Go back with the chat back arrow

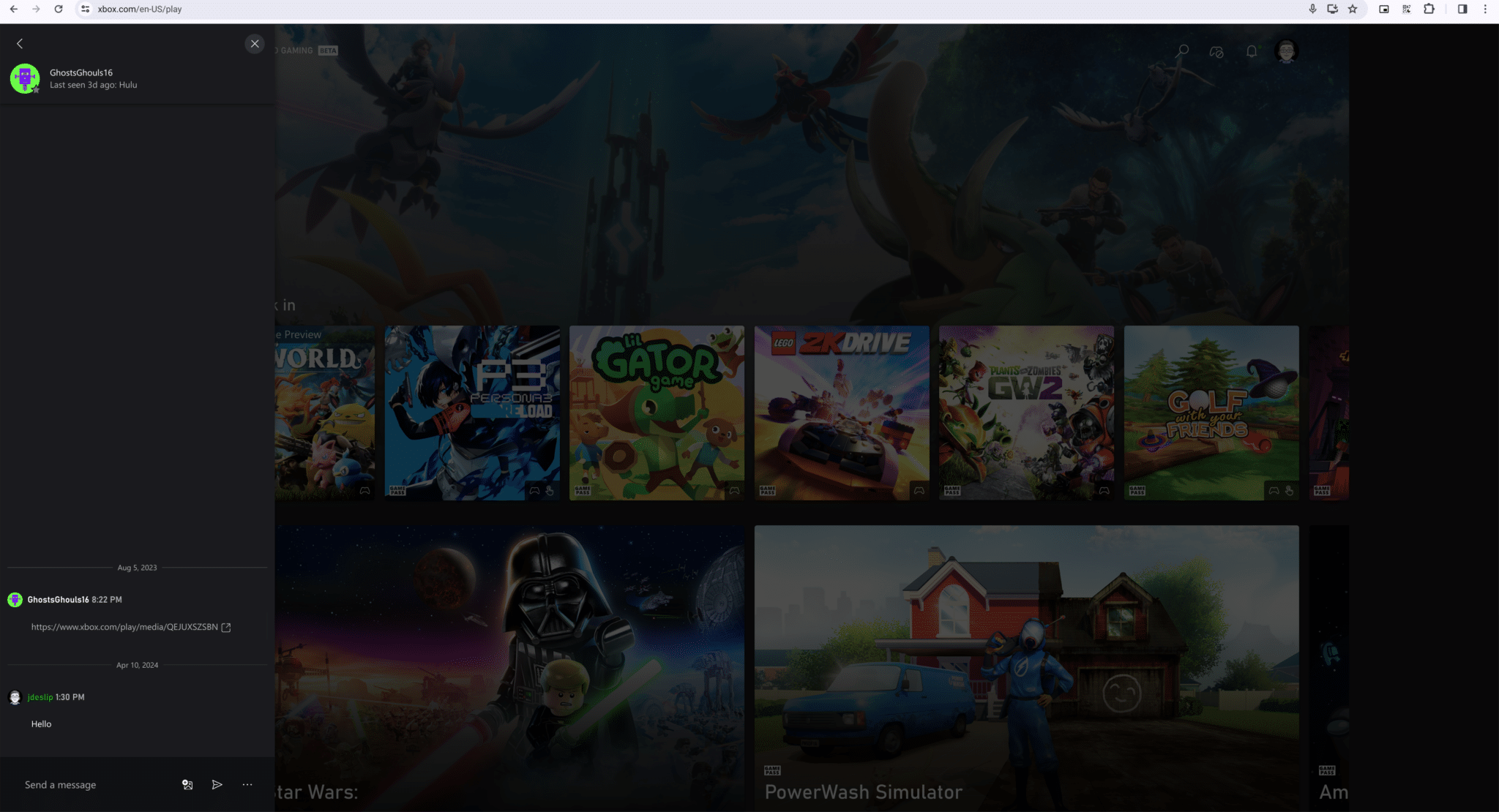(20, 43)
